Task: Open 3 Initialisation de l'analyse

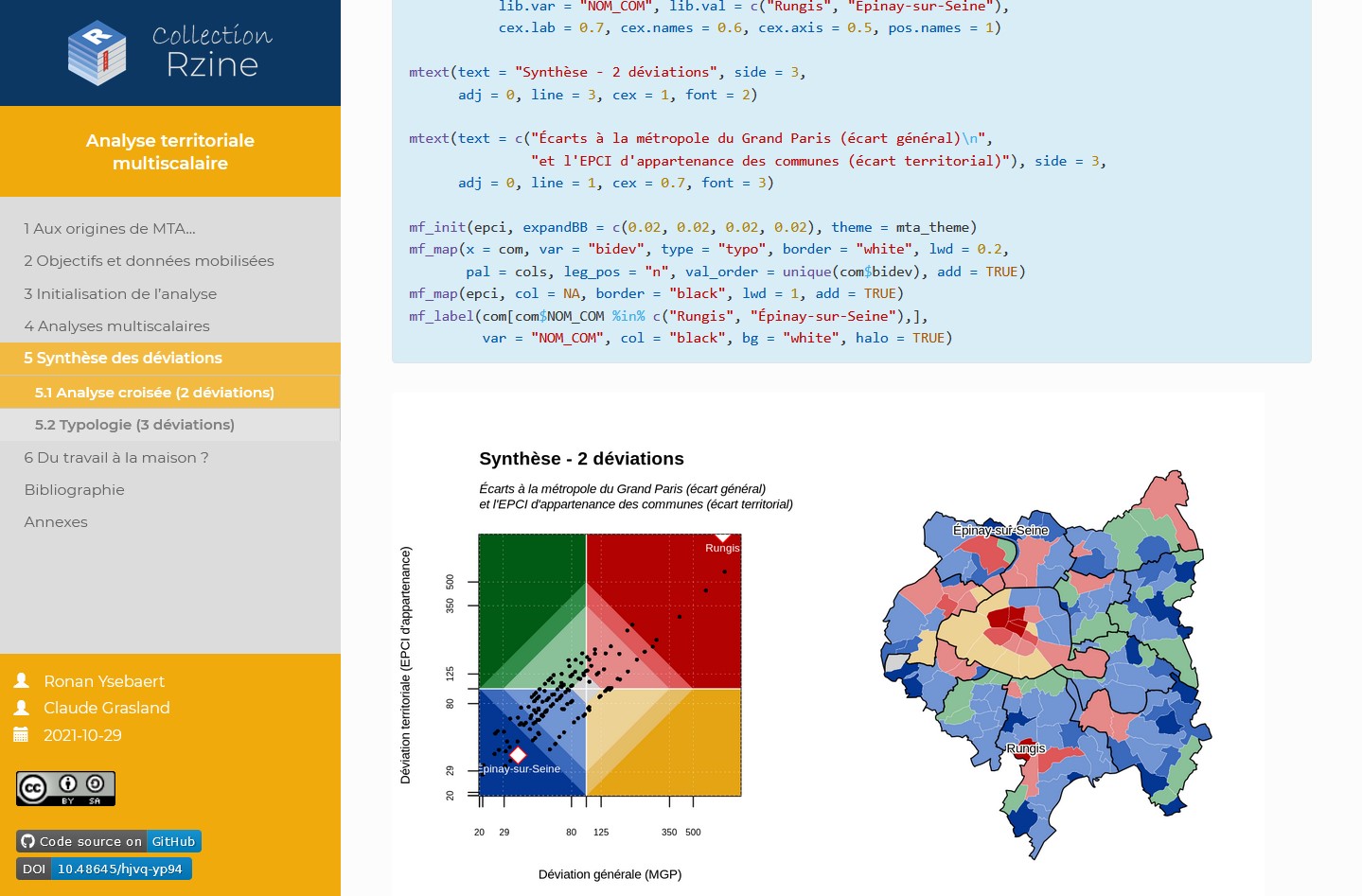Action: pos(120,293)
